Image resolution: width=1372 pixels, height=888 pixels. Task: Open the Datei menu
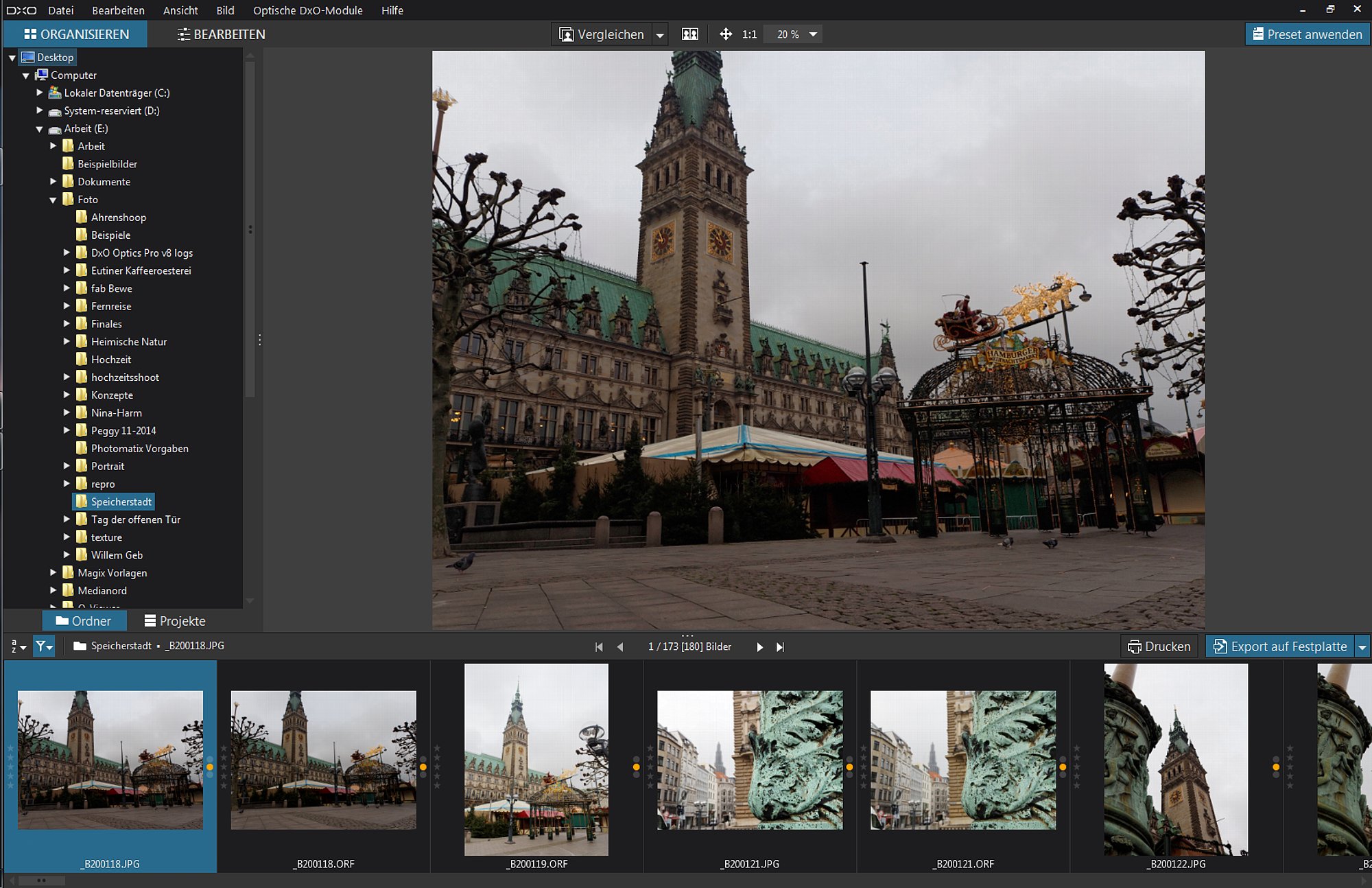point(60,10)
